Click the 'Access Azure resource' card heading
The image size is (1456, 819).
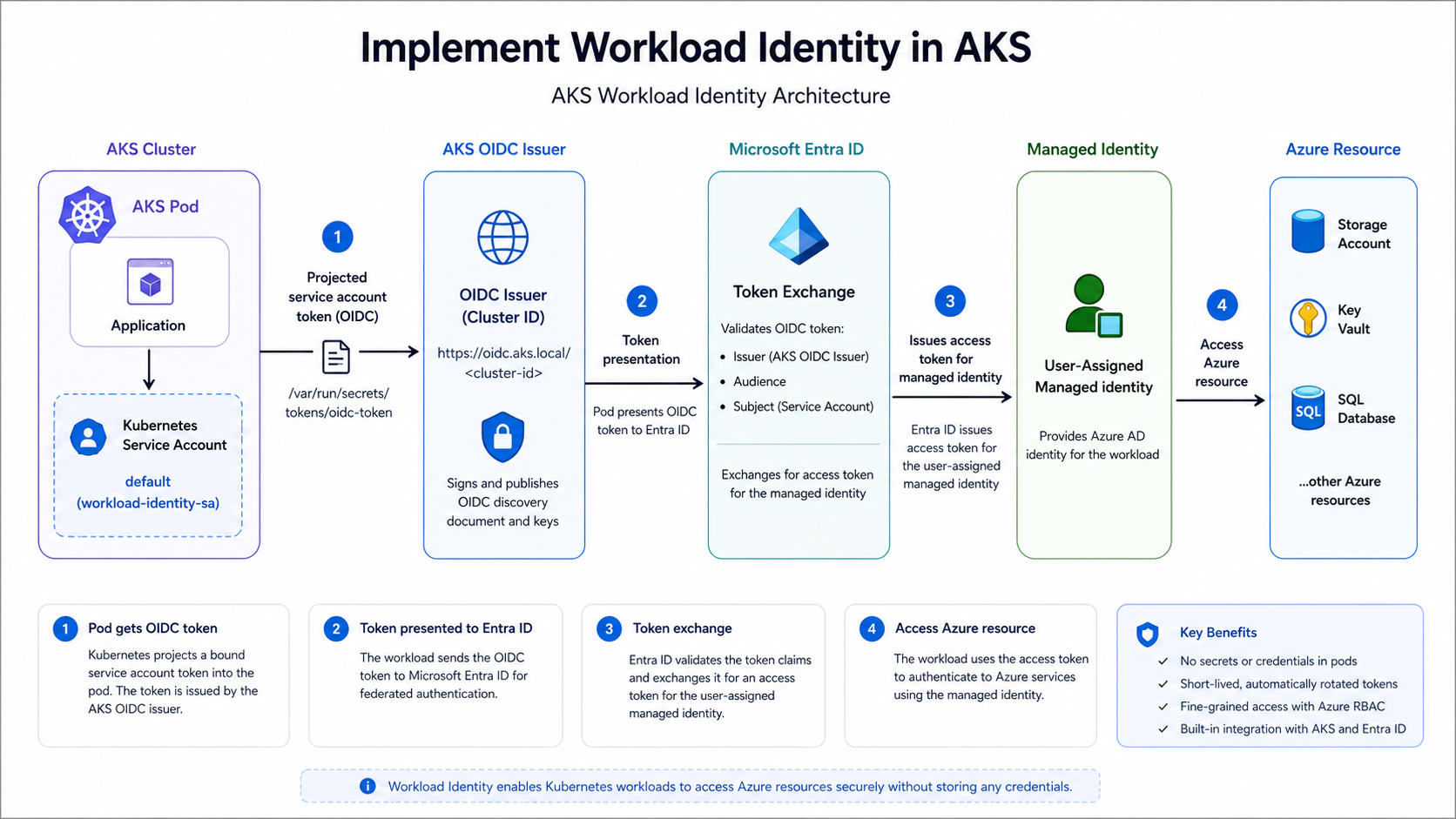click(x=965, y=628)
